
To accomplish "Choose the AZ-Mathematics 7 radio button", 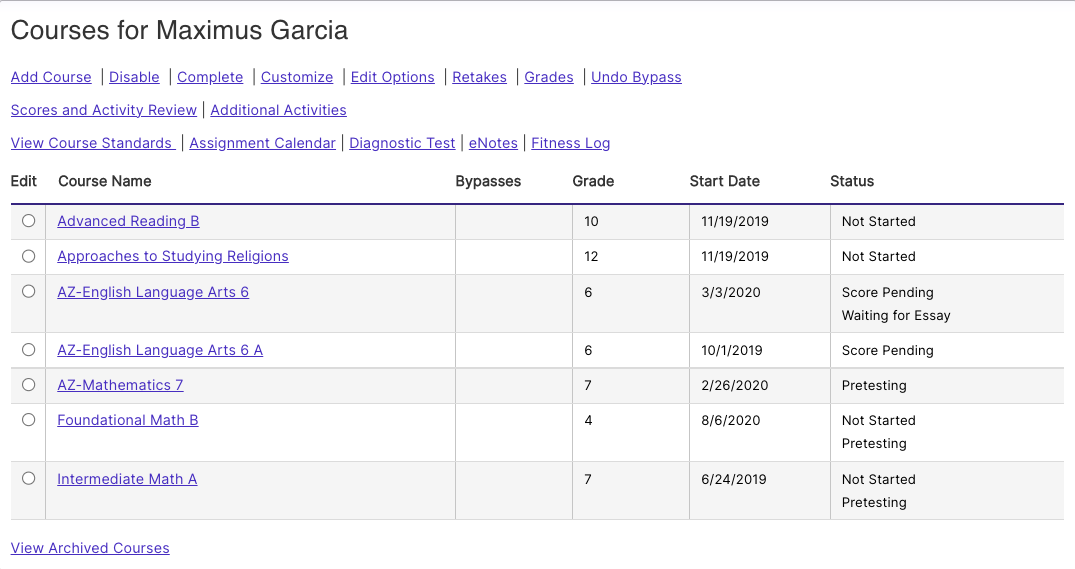I will (x=28, y=385).
